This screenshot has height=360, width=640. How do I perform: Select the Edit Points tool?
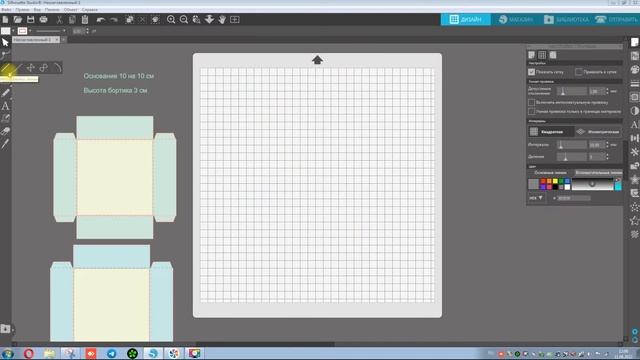pyautogui.click(x=5, y=55)
